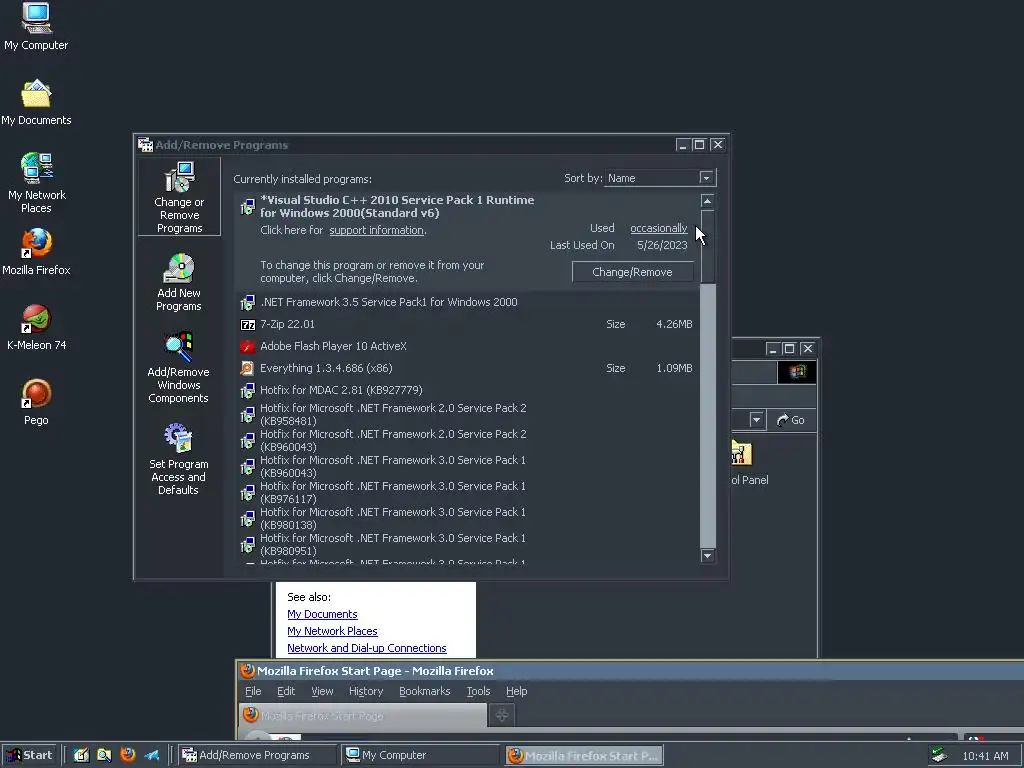Click the KB976117 hotfix entry icon
The height and width of the screenshot is (768, 1024).
tap(248, 493)
